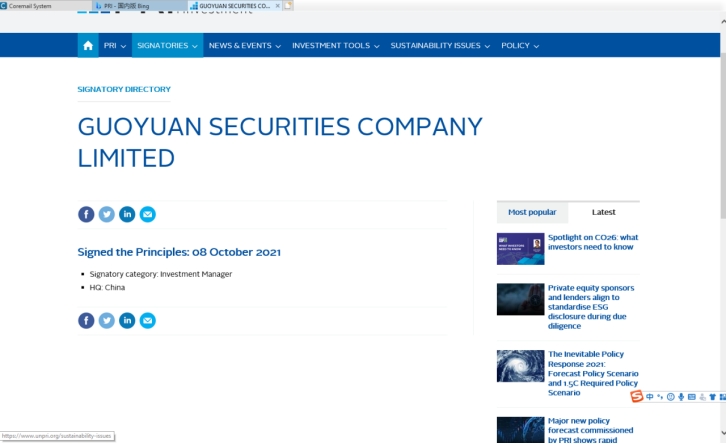Go to the PRI home page icon
The height and width of the screenshot is (444, 727).
(88, 45)
